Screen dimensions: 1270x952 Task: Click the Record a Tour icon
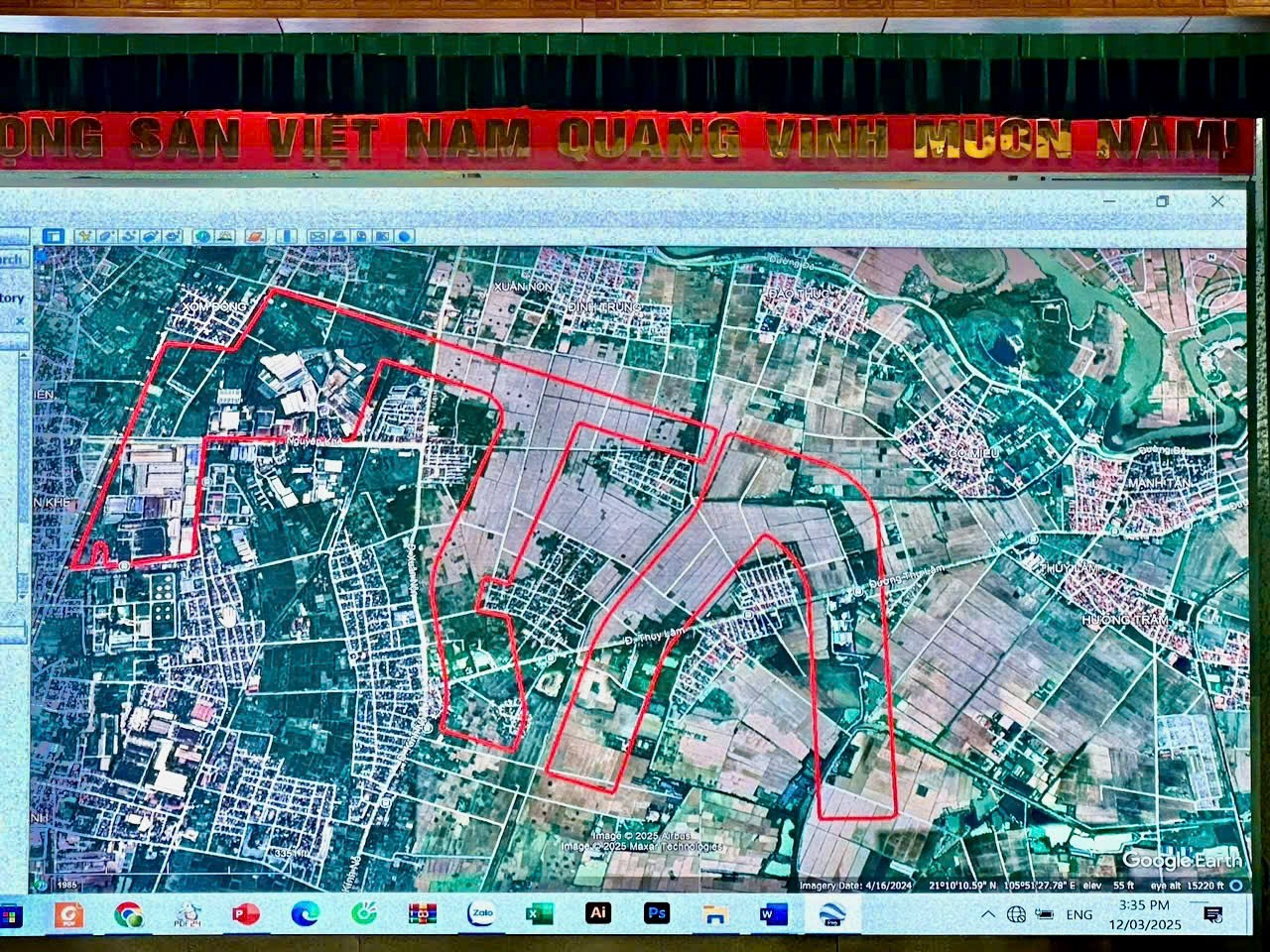click(x=173, y=236)
